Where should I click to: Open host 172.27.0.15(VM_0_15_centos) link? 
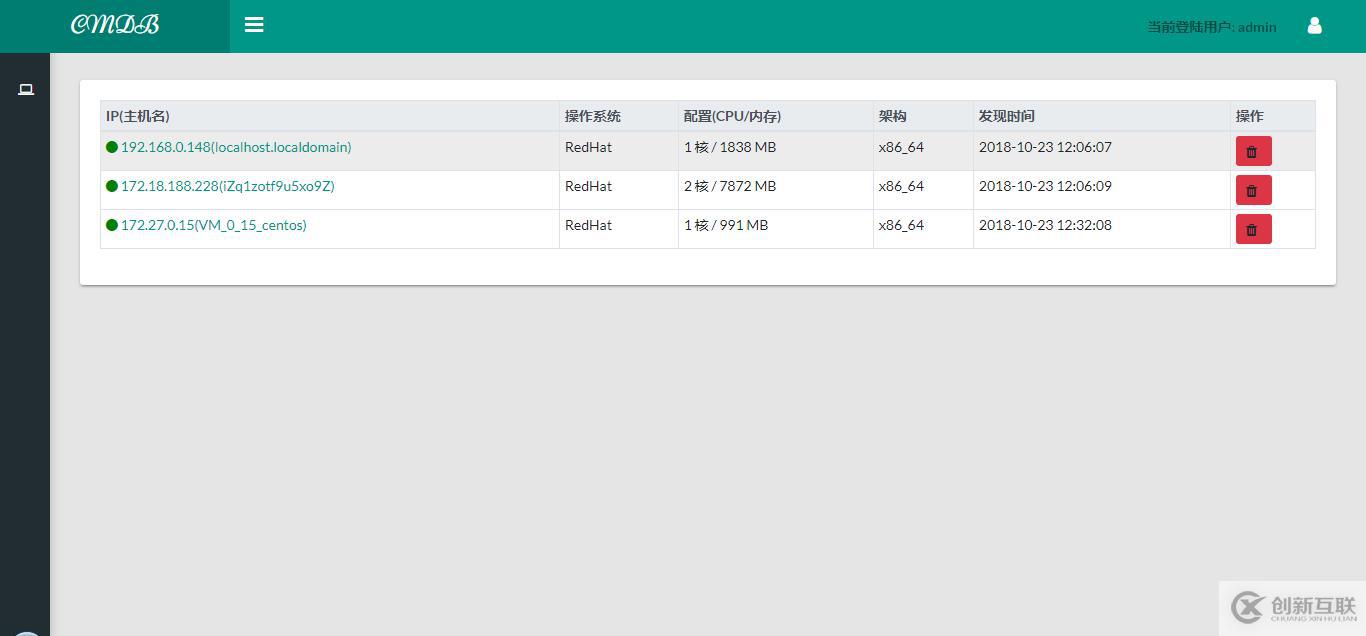coord(213,225)
